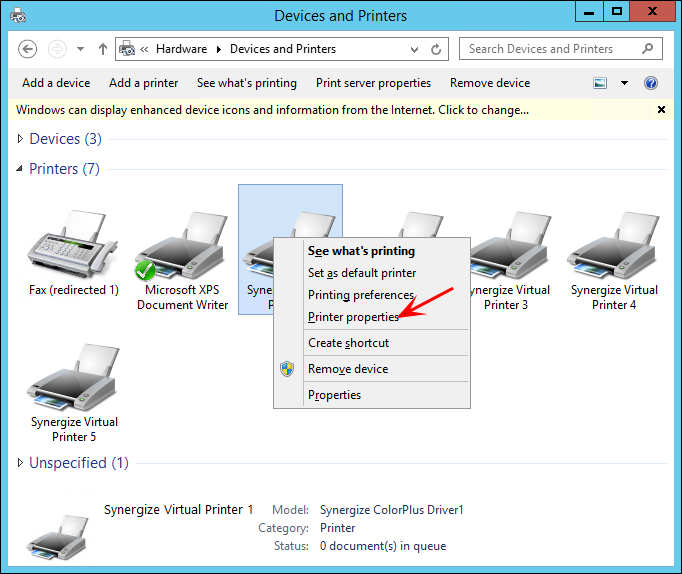Go back with the Back arrow button
The image size is (682, 574).
[27, 49]
